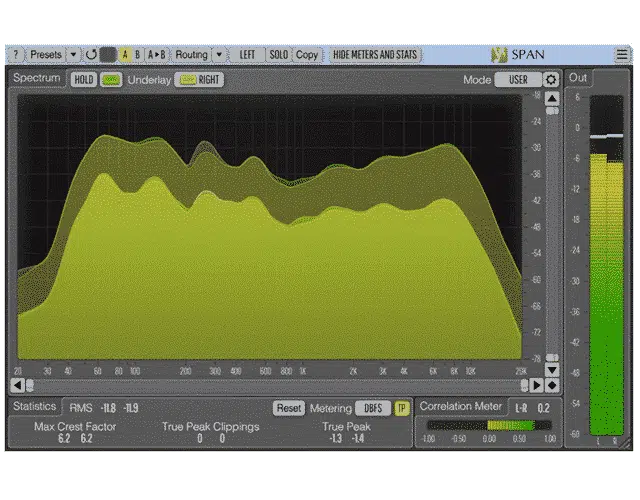Open the L-R correlation channel selector
Image resolution: width=640 pixels, height=500 pixels.
(x=521, y=408)
